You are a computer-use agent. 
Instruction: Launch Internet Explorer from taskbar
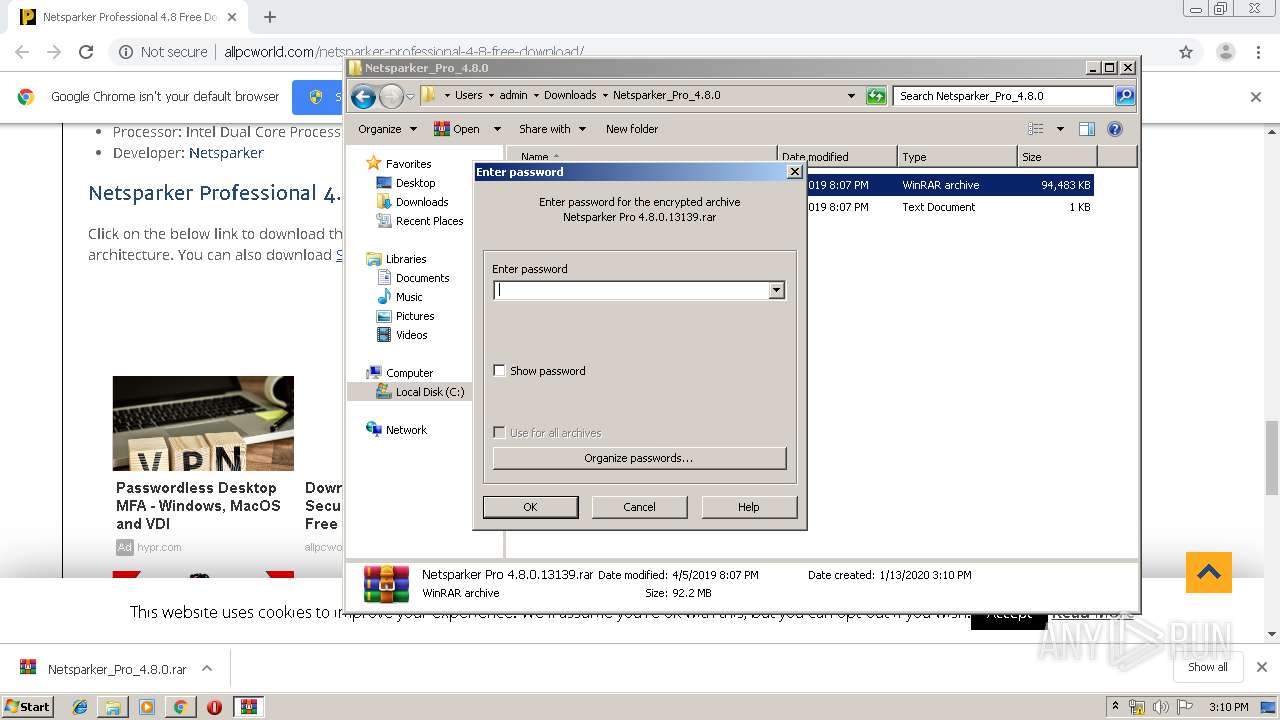pyautogui.click(x=80, y=707)
